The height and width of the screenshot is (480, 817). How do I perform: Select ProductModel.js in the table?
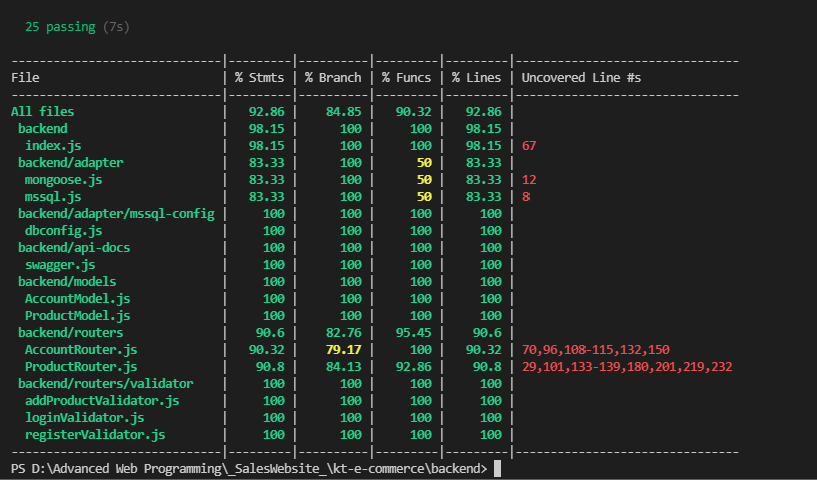(77, 316)
